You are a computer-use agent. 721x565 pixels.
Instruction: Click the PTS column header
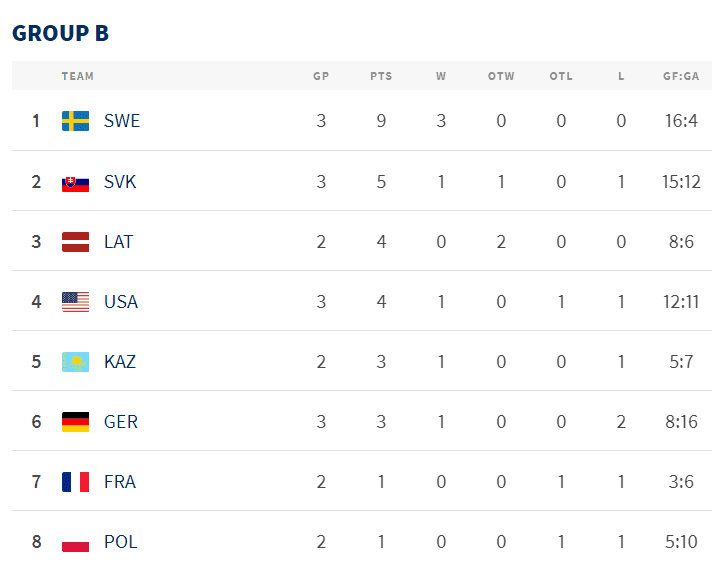click(x=381, y=76)
